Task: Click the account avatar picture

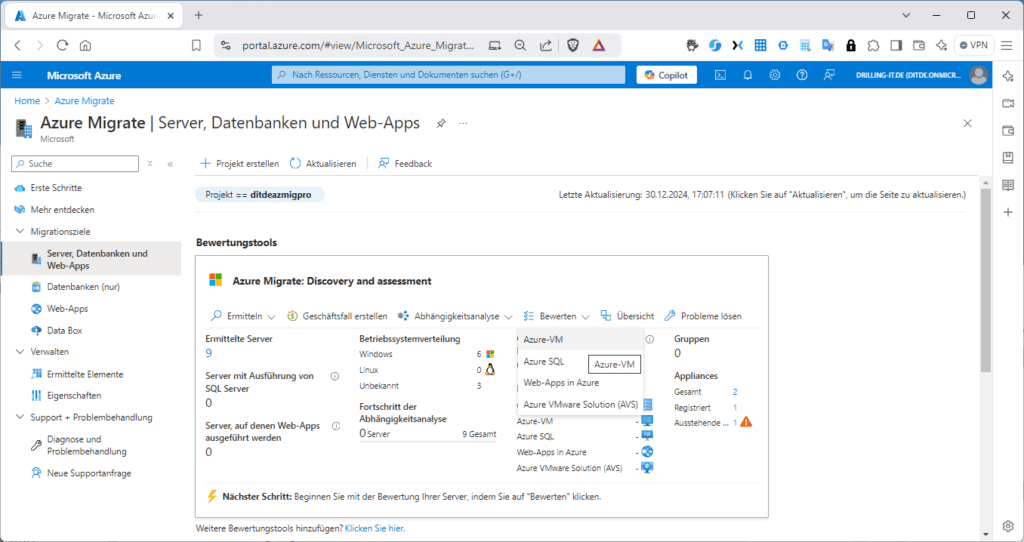Action: tap(978, 75)
